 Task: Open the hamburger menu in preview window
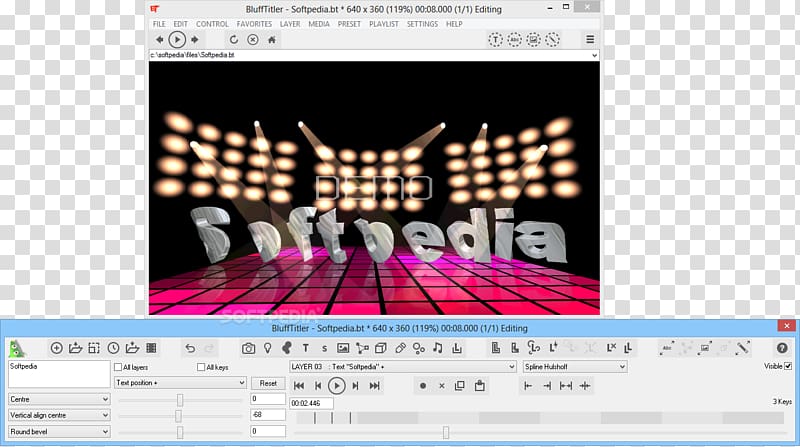click(x=590, y=39)
